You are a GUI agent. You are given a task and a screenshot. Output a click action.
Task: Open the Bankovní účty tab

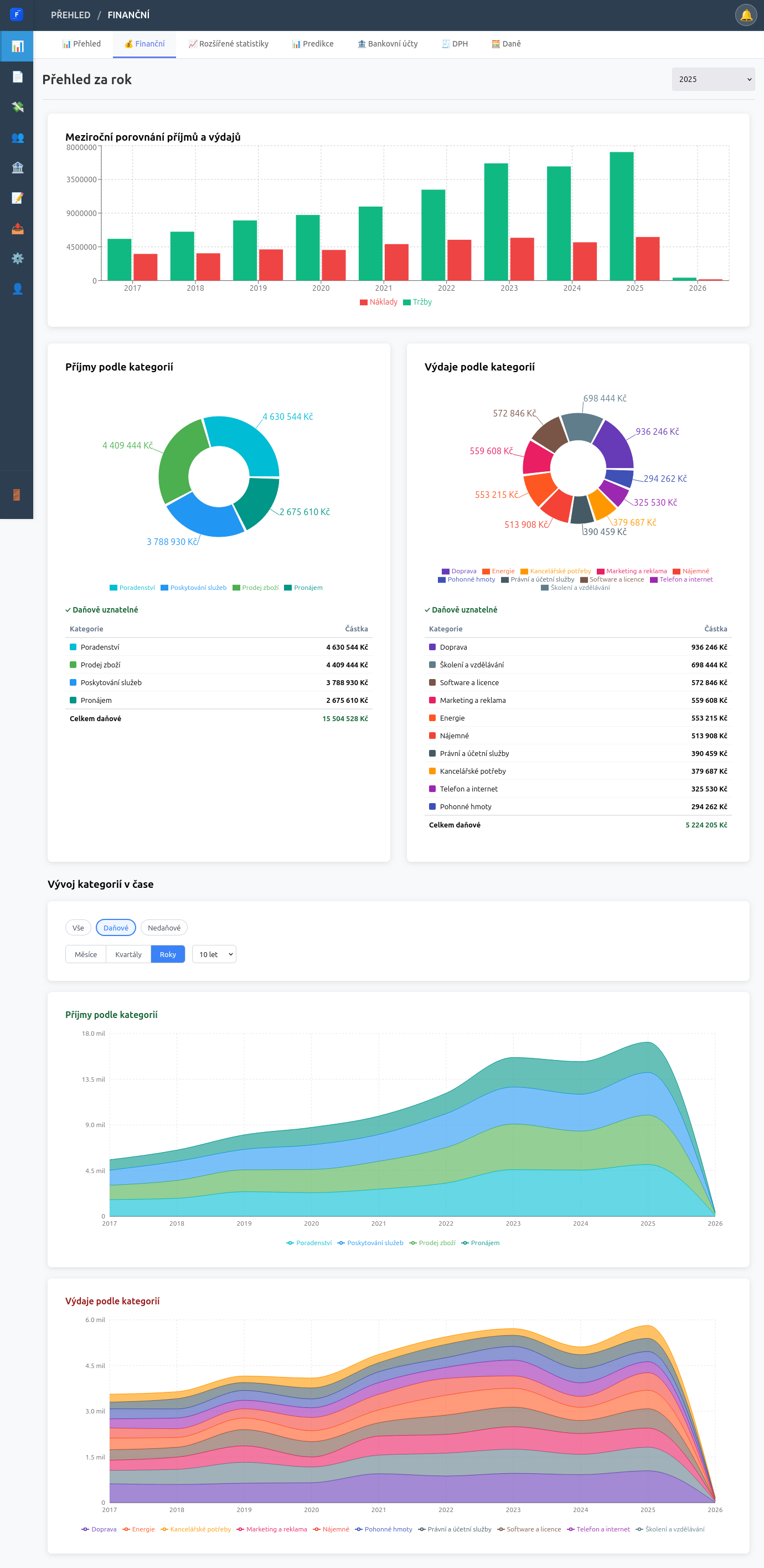pyautogui.click(x=388, y=44)
